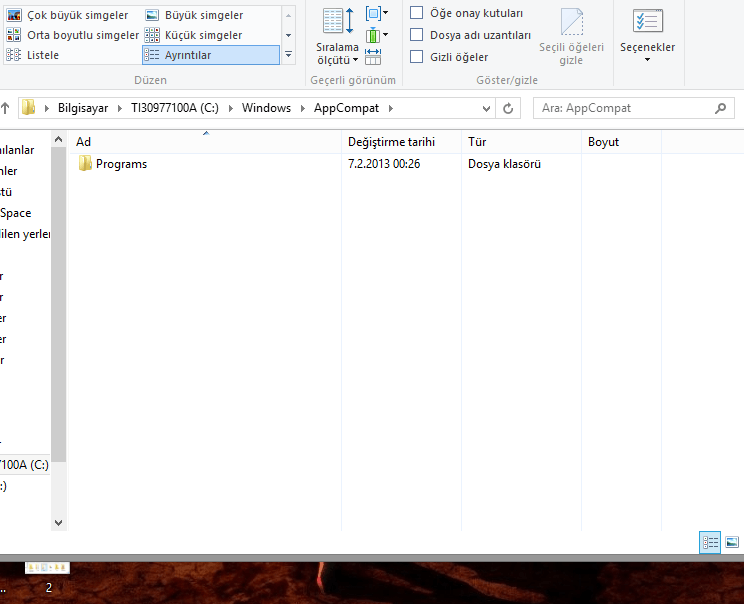Switch to large thumbnails view in status bar
Screen dimensions: 744x604
(732, 542)
